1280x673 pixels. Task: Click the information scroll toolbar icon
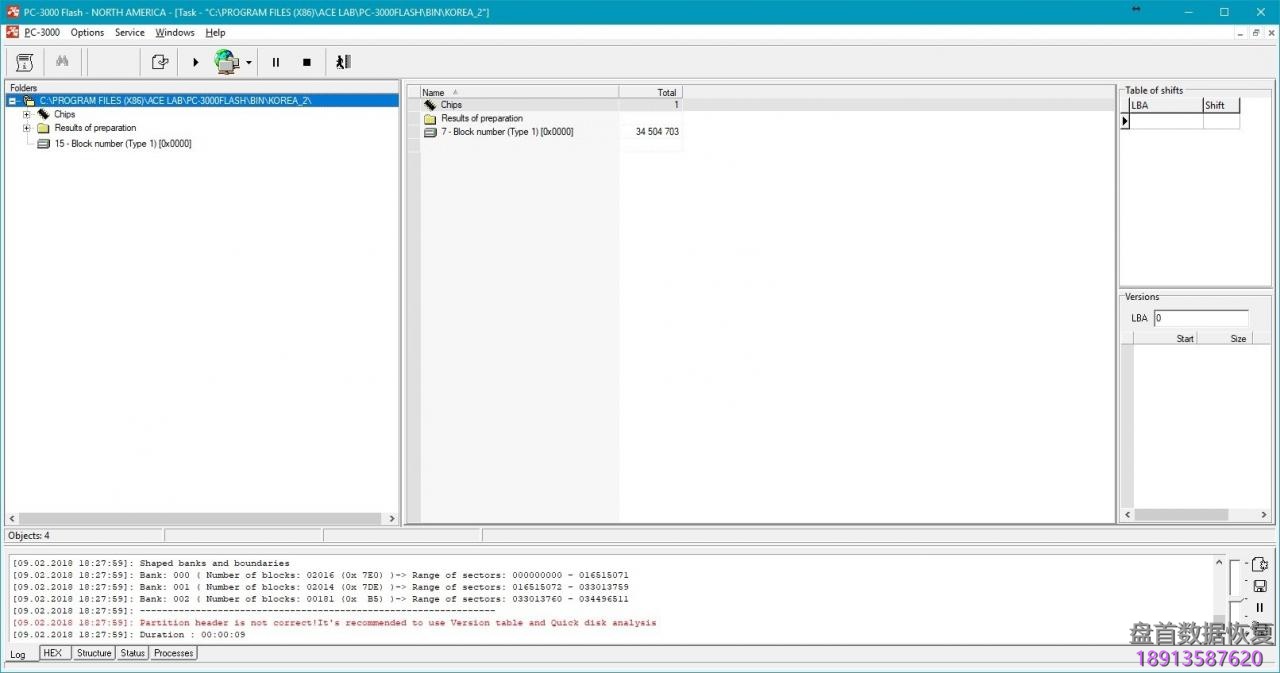(25, 62)
